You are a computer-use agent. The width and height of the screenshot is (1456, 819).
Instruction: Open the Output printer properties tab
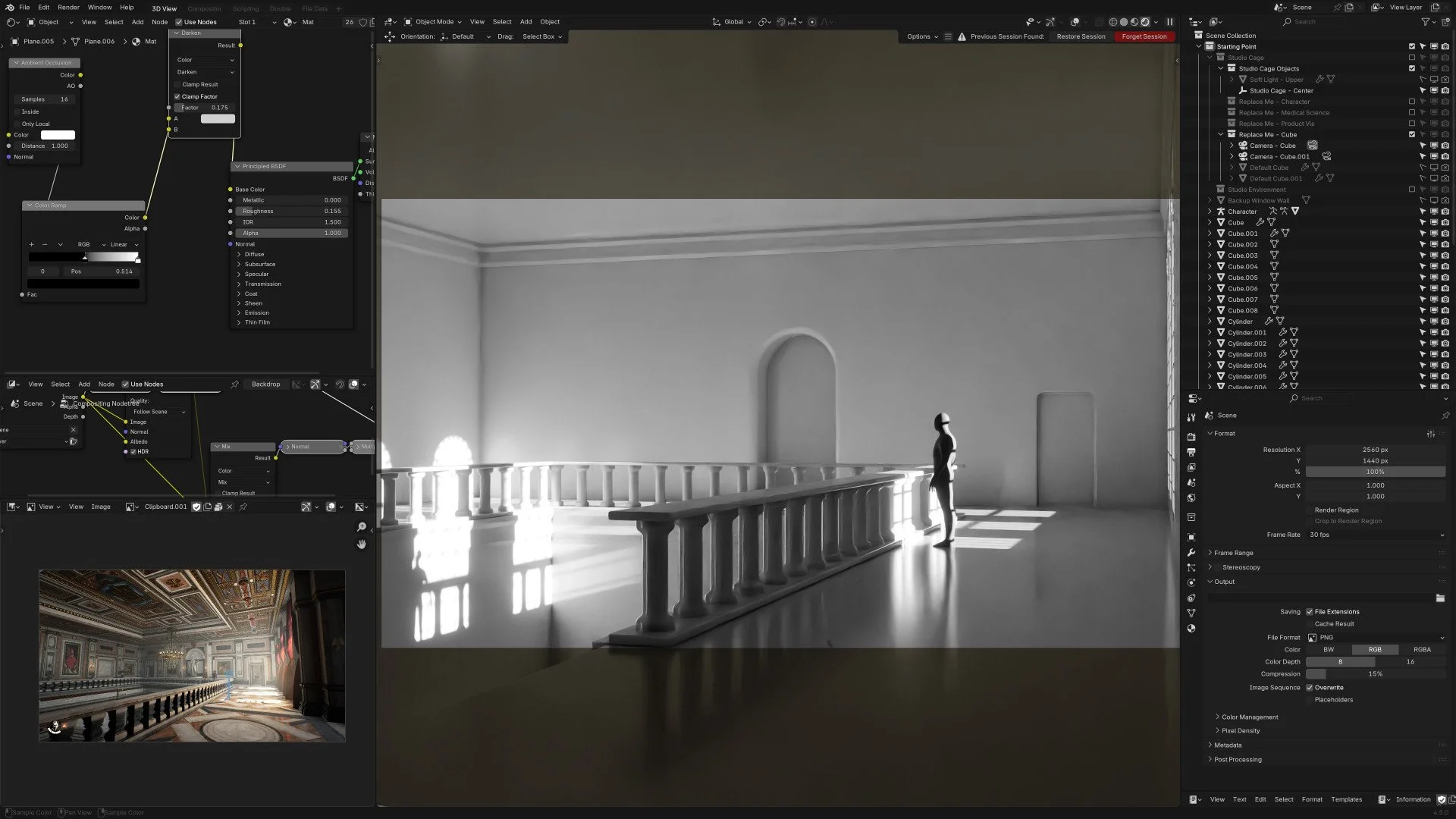[1191, 453]
